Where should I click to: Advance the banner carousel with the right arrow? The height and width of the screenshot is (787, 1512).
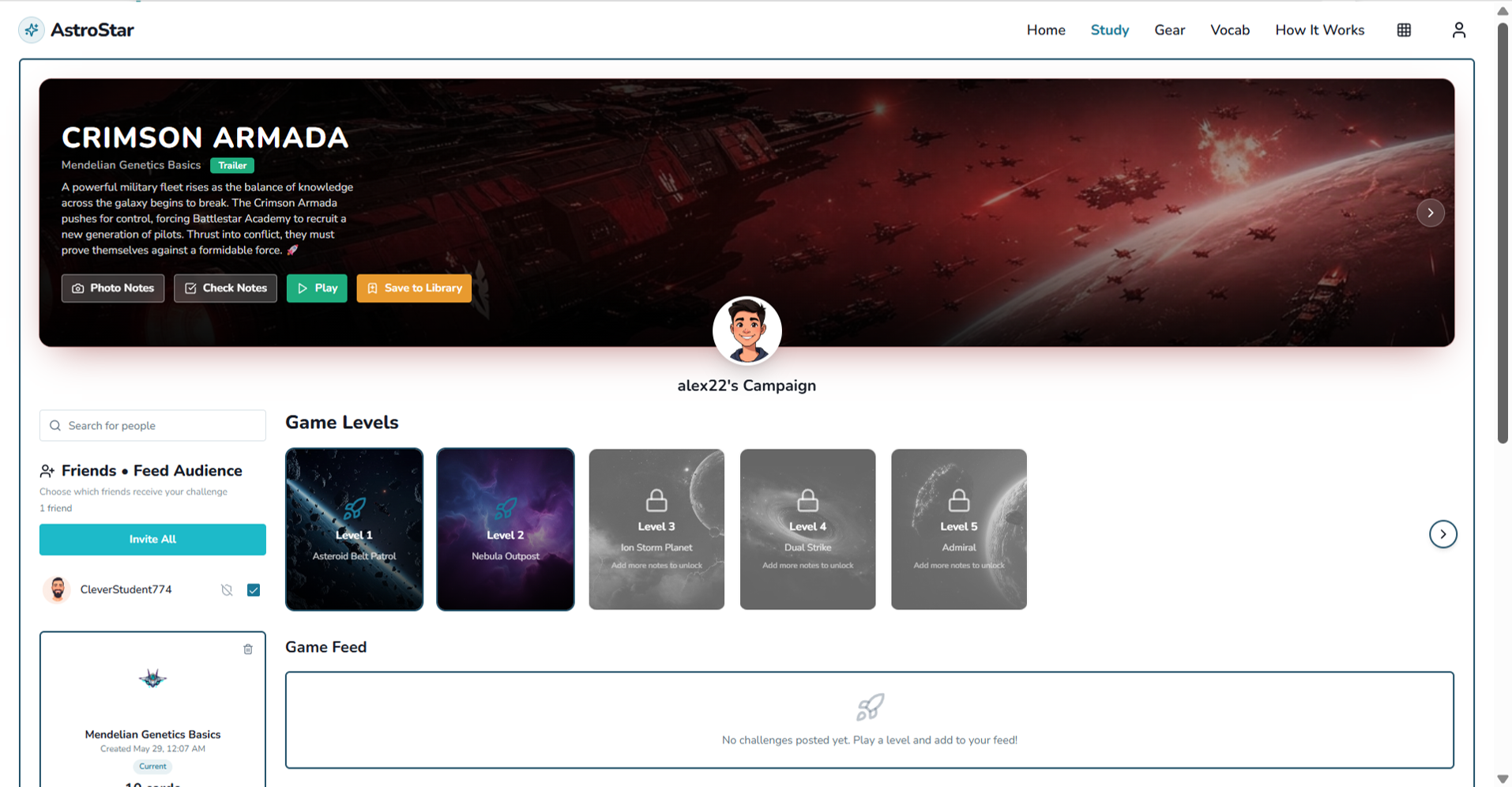(x=1430, y=213)
